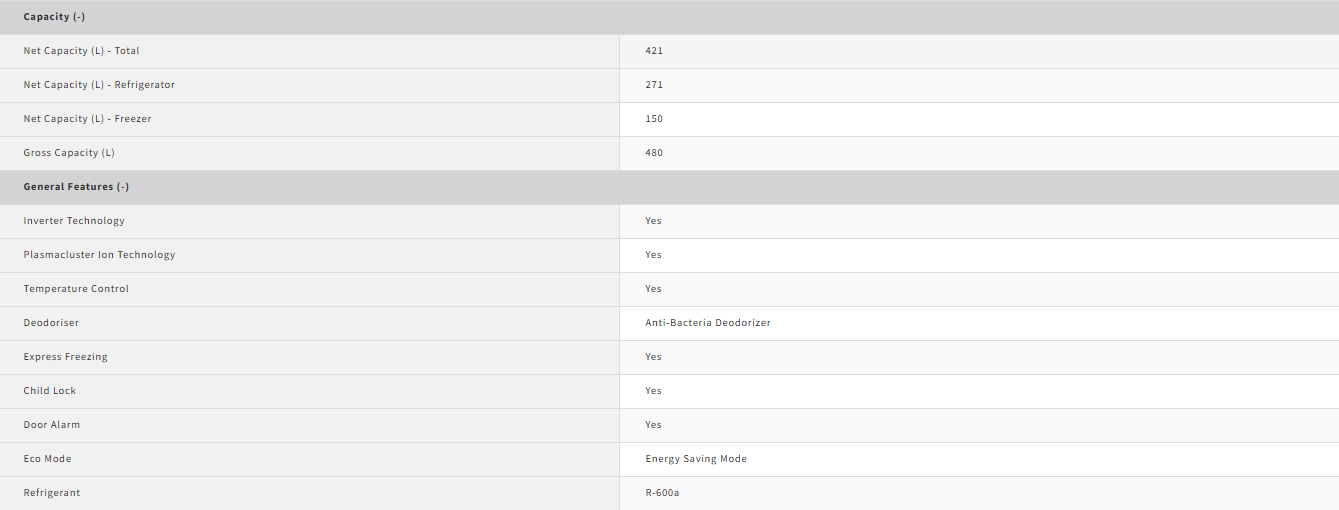The height and width of the screenshot is (510, 1339).
Task: Select the Inverter Technology row label
Action: coord(74,221)
